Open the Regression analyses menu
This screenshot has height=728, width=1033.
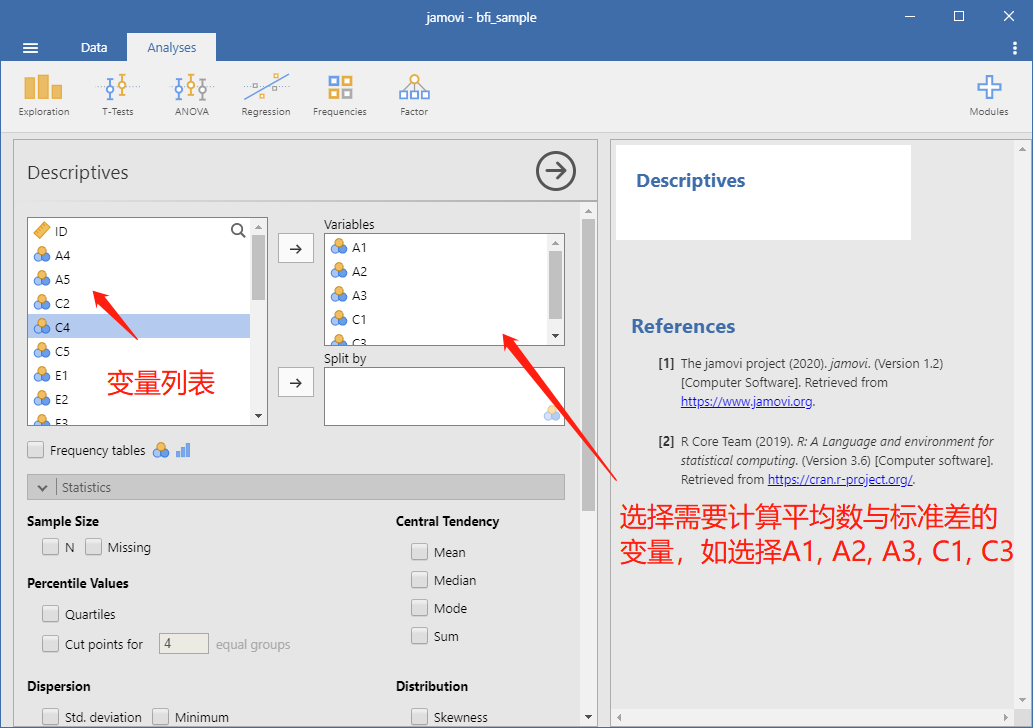(265, 96)
